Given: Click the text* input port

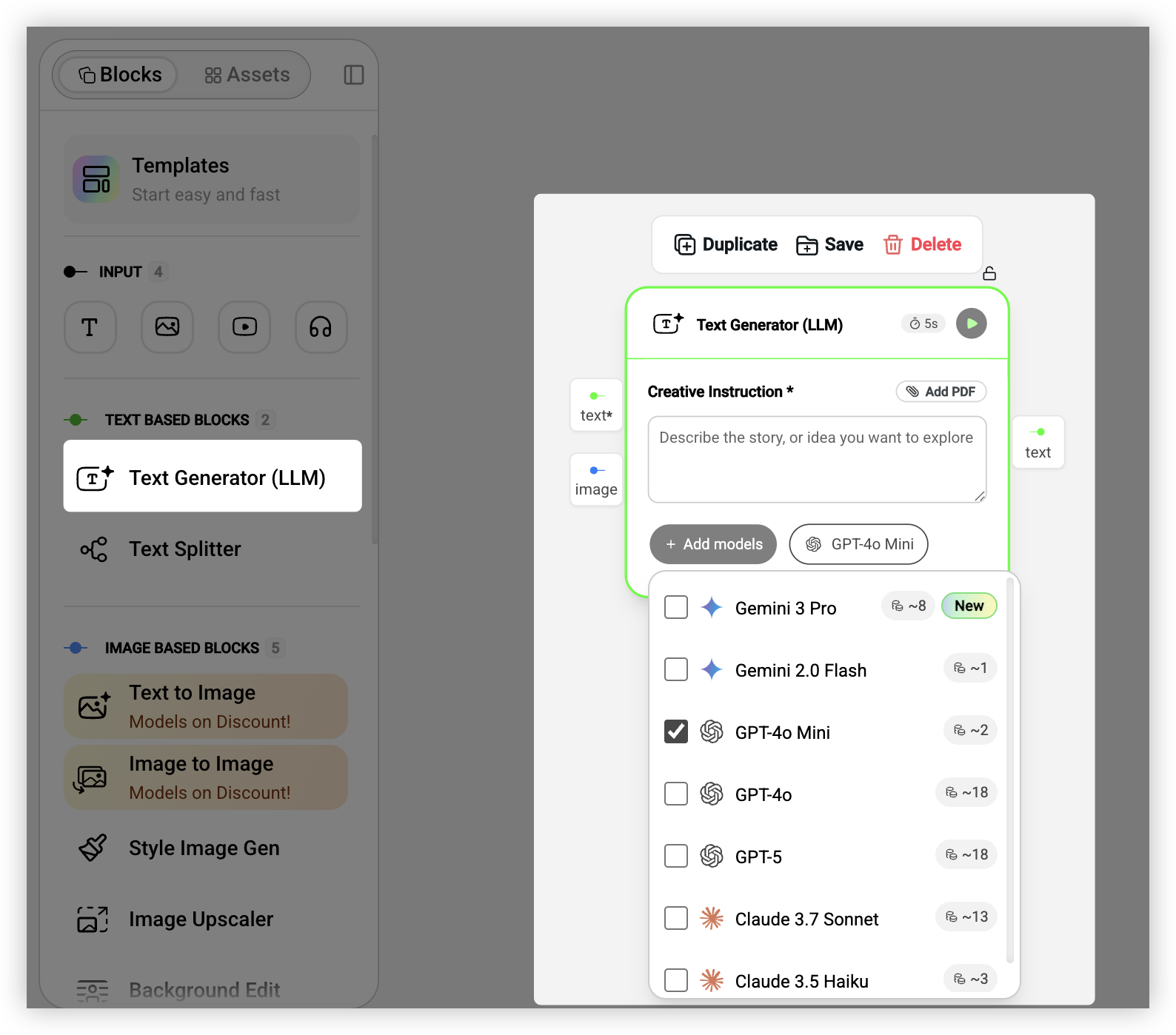Looking at the screenshot, I should click(x=596, y=406).
